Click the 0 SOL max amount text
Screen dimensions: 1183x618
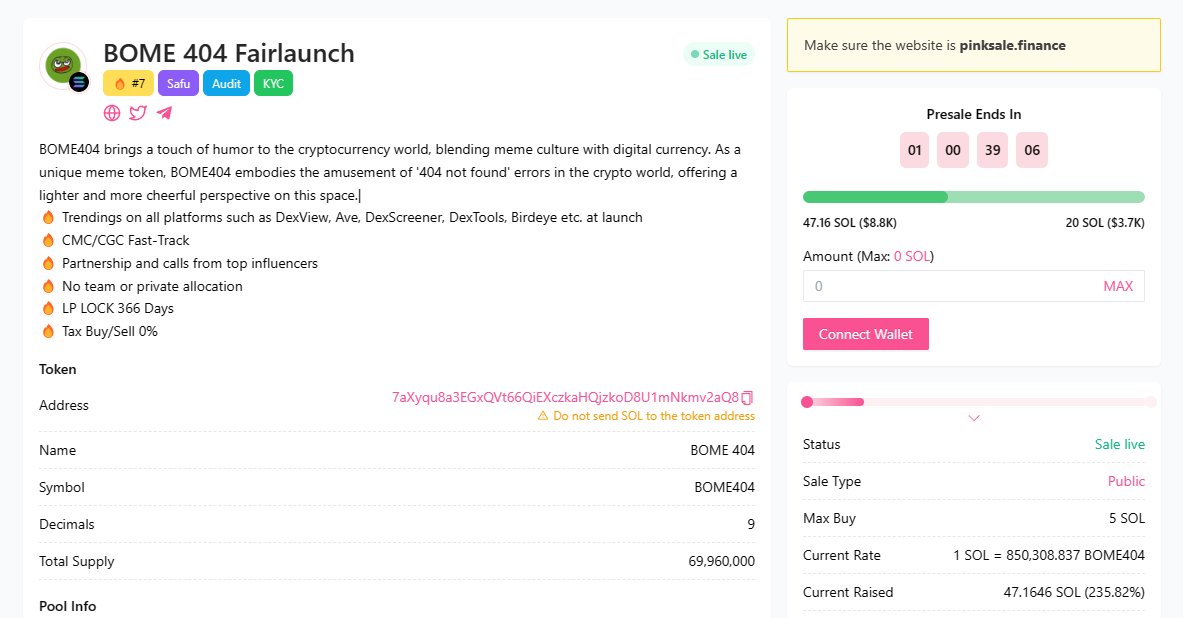(x=911, y=257)
